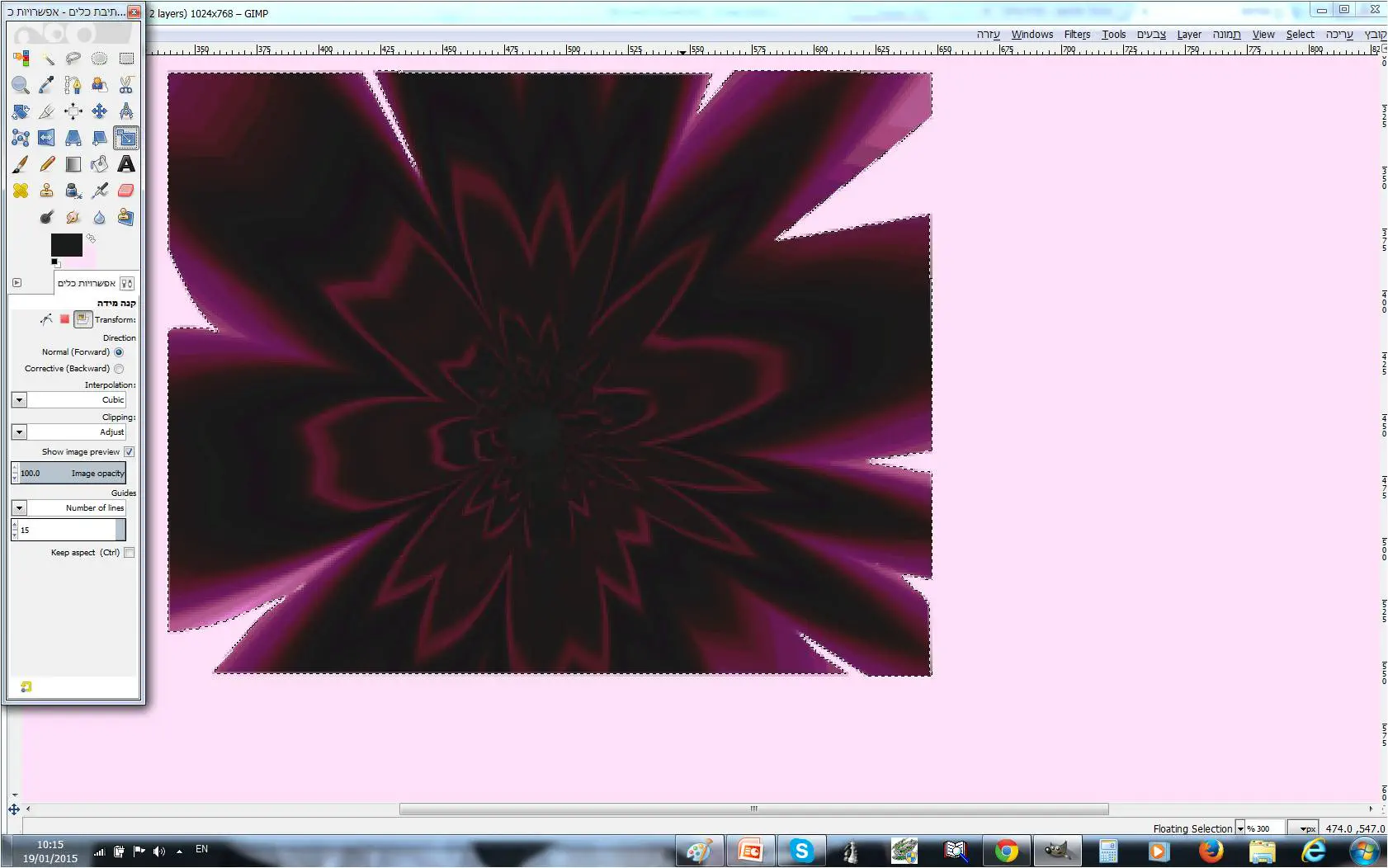Select Corrective (Backward) direction

[119, 369]
